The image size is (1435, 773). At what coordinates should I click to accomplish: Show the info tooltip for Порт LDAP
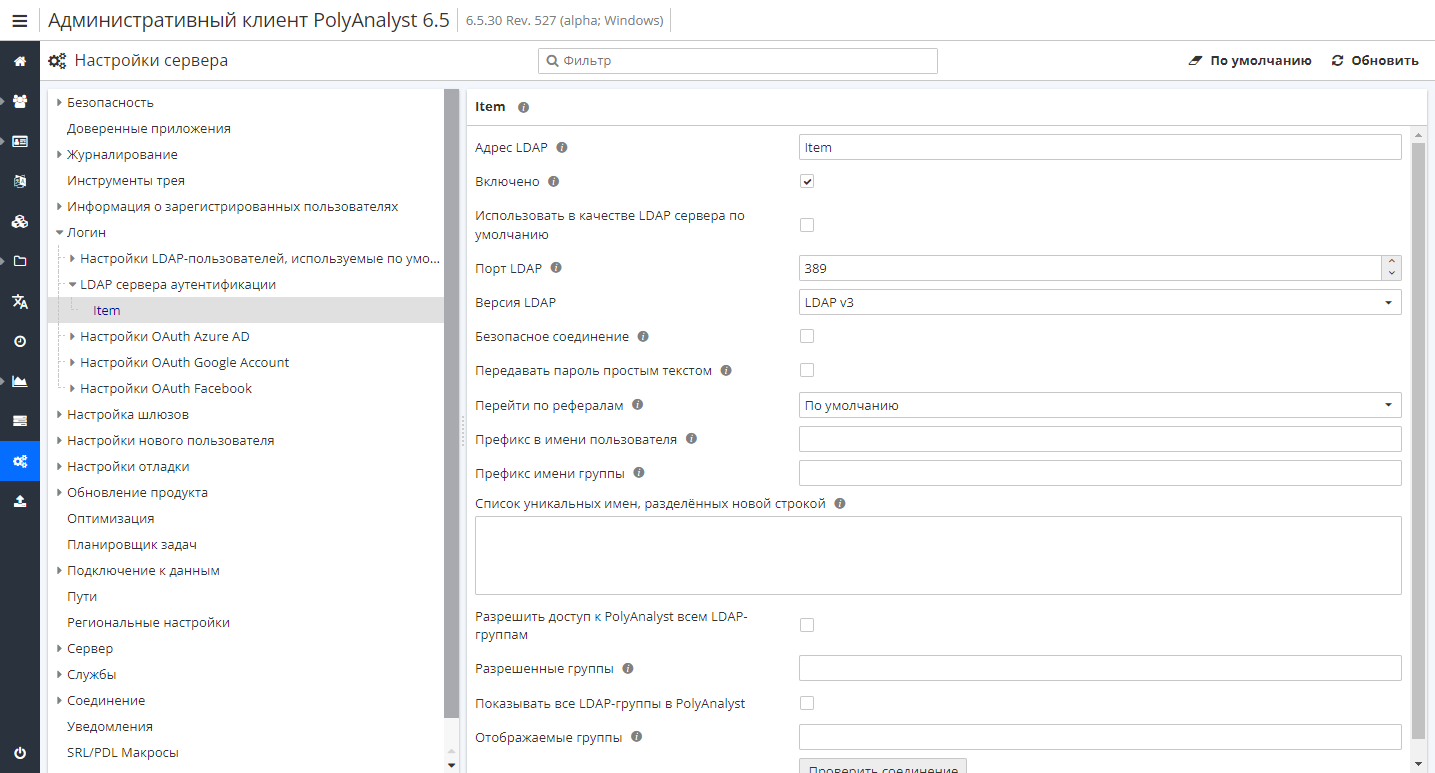click(556, 268)
